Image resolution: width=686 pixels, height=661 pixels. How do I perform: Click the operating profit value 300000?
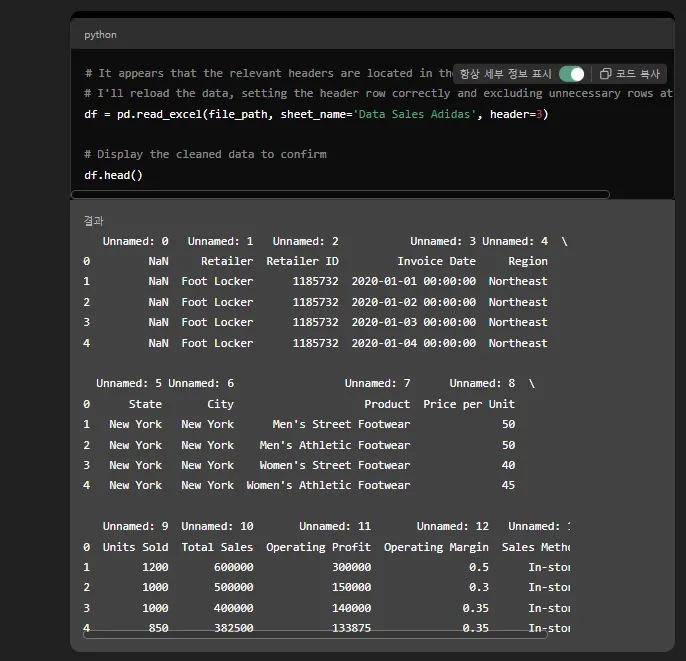click(351, 567)
